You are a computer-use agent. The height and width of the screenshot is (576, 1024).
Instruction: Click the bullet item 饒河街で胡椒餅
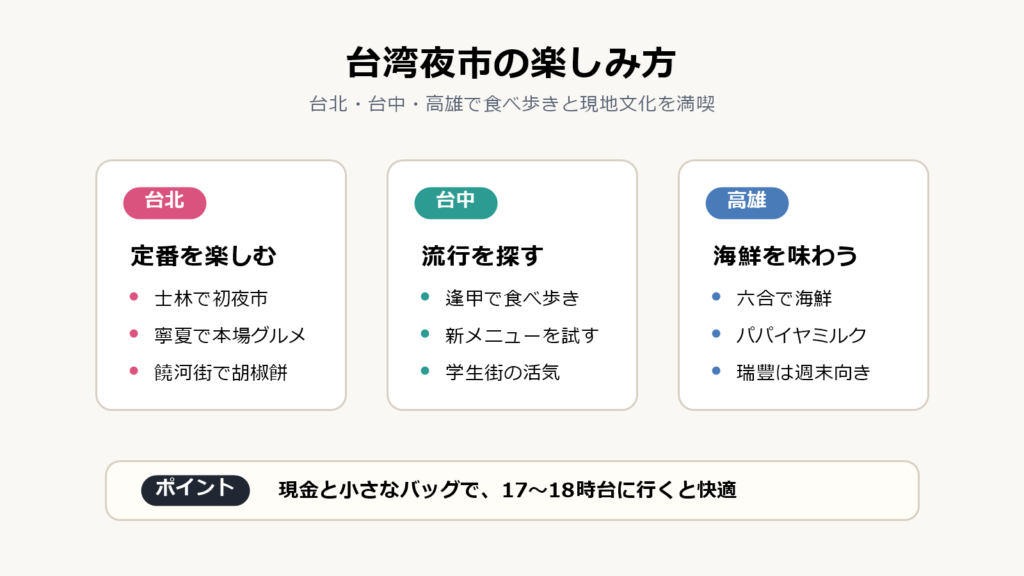point(221,373)
